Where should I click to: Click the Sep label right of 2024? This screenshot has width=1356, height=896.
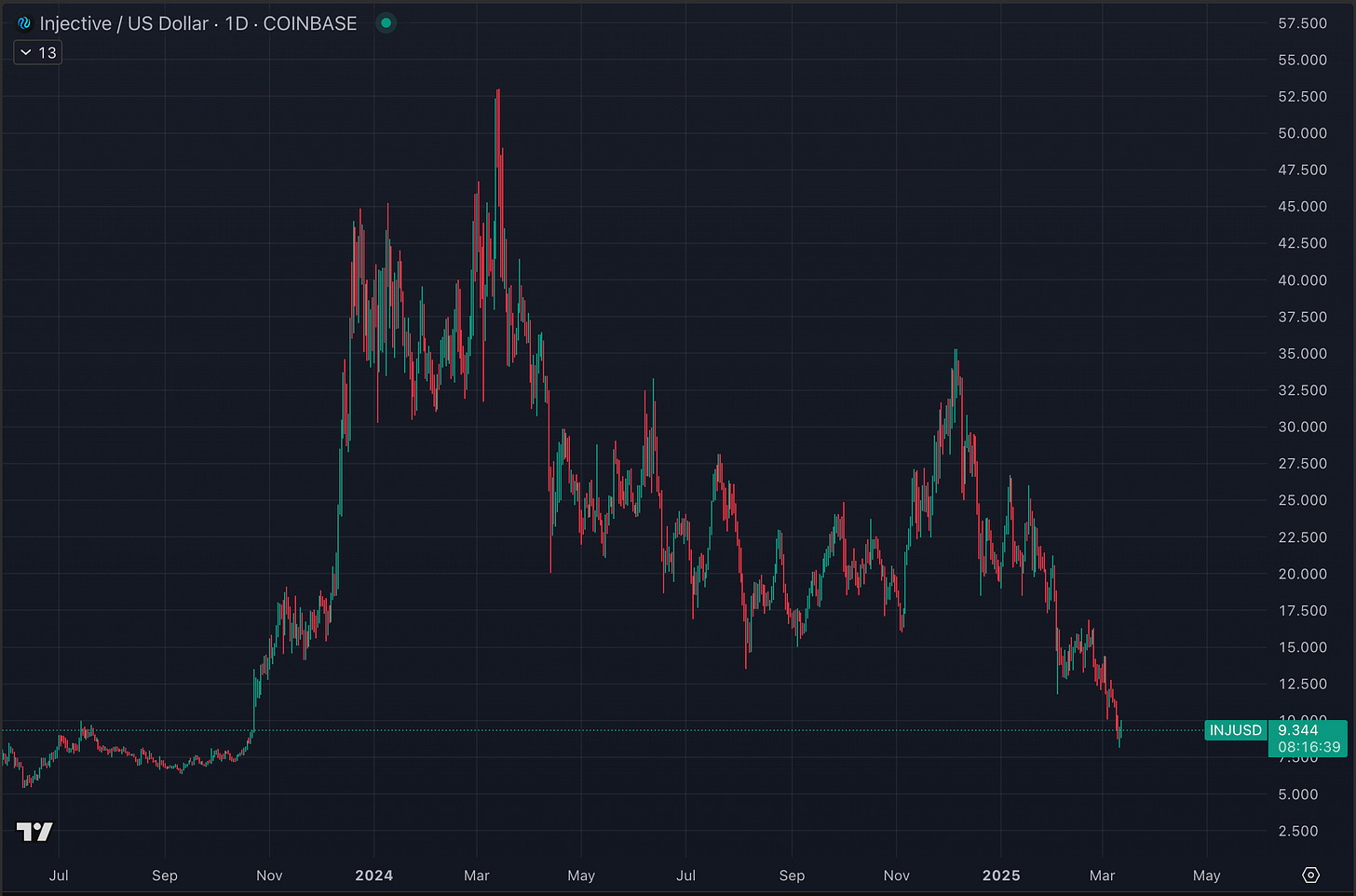(792, 876)
